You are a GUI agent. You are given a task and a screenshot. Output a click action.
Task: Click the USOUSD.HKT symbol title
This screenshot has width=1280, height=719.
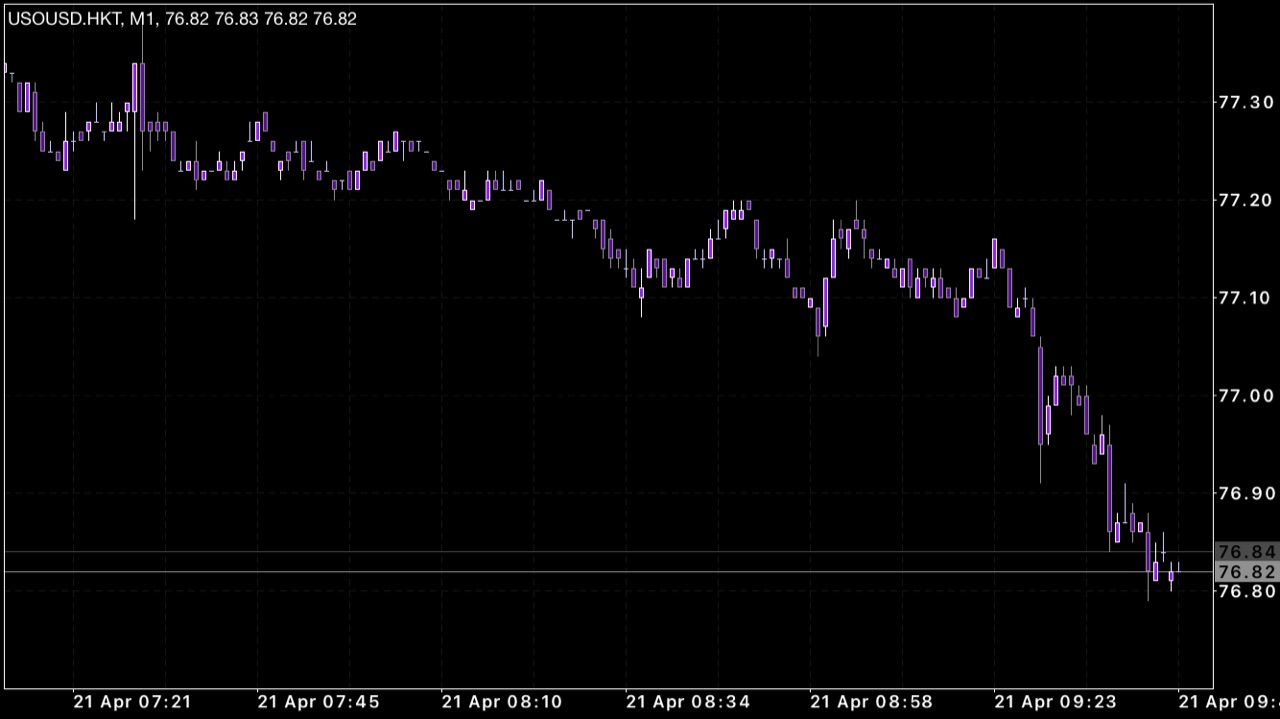63,19
